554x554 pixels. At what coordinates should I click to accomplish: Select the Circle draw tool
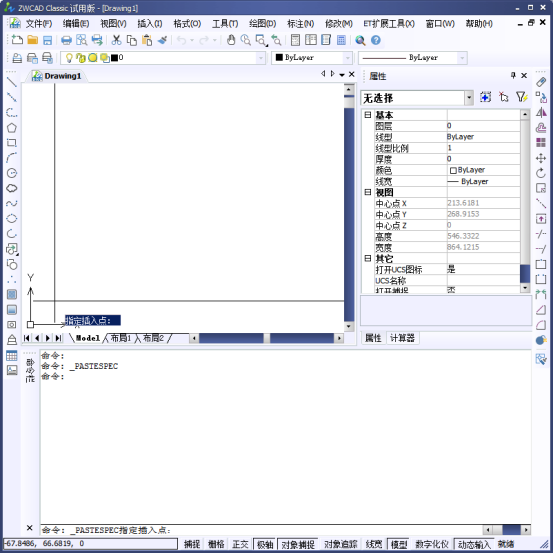coord(12,173)
